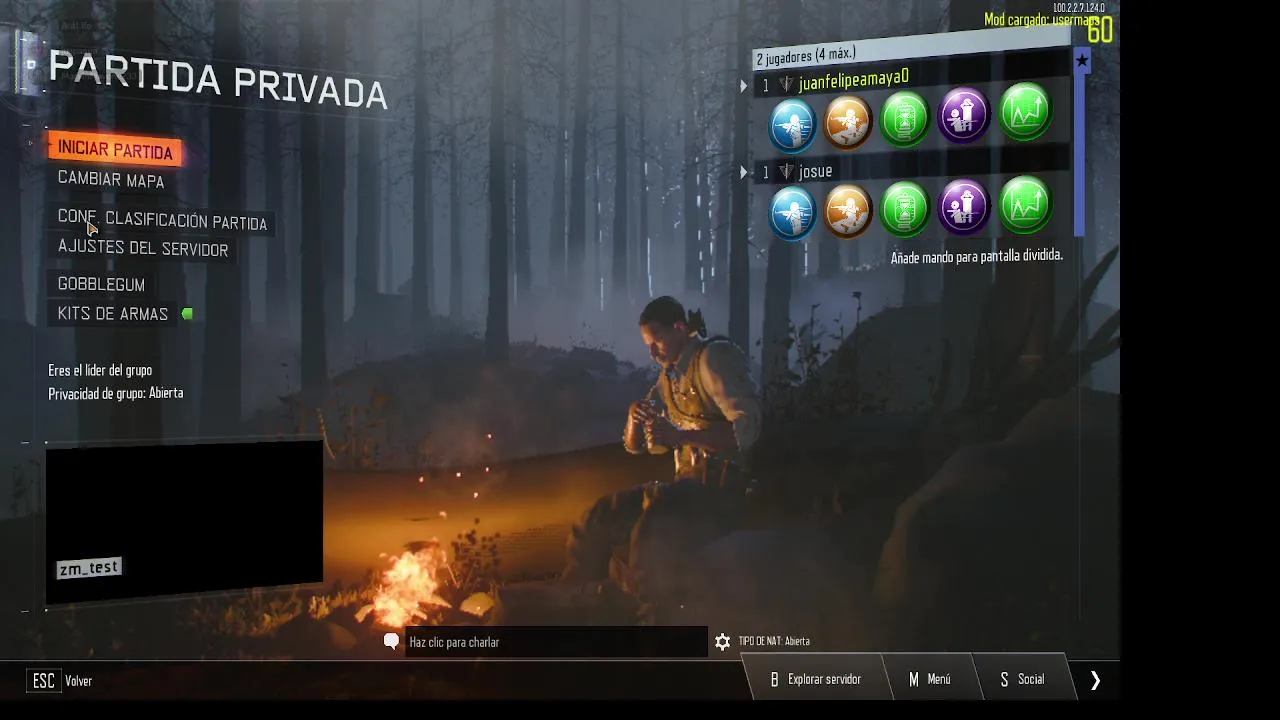1280x720 pixels.
Task: Click the NAT type gear icon
Action: pos(723,642)
